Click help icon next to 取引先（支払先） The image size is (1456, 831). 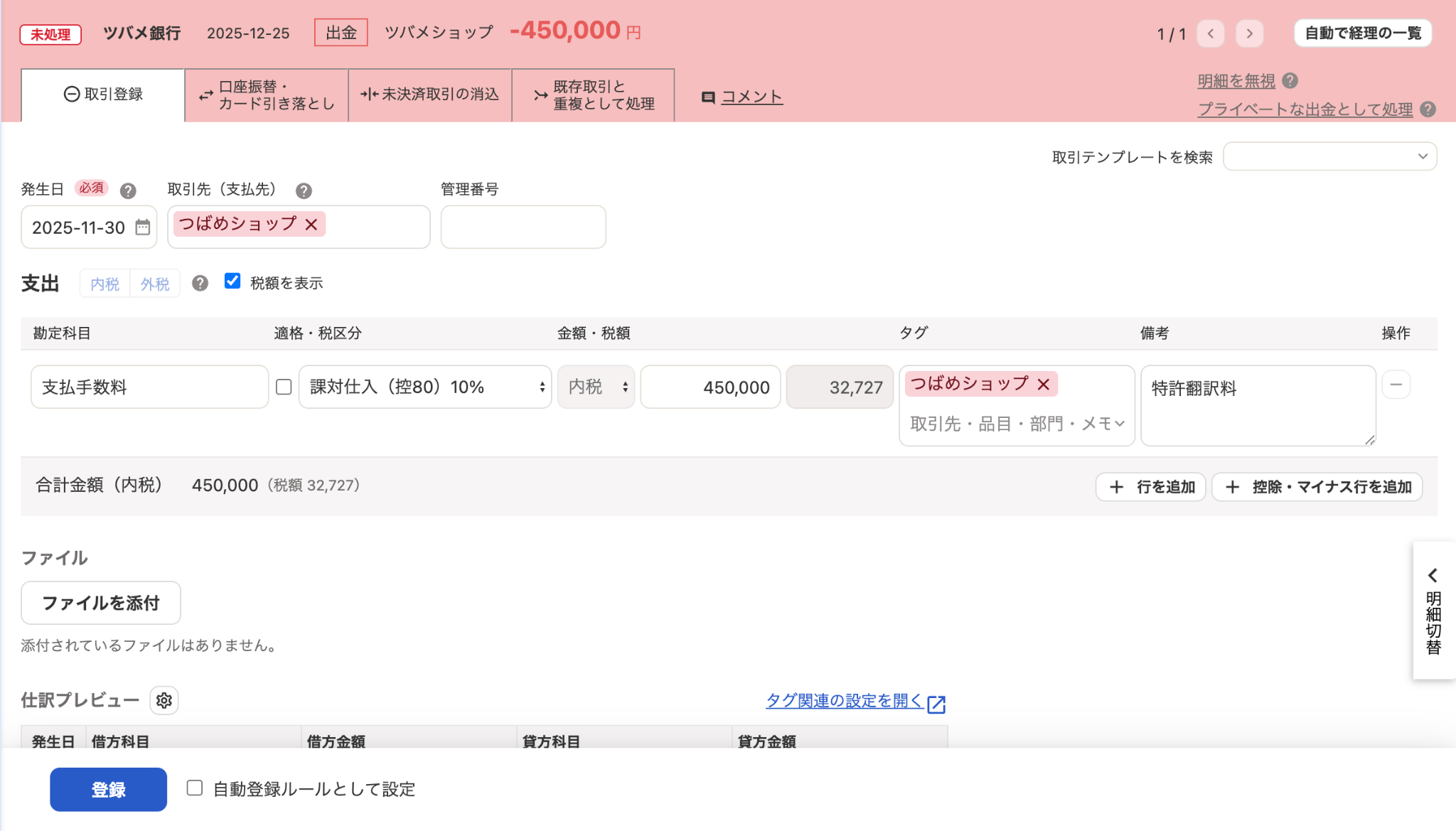[x=304, y=191]
